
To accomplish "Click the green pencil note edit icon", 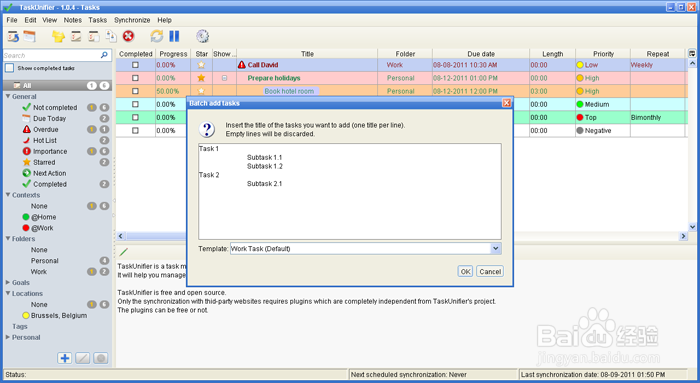I will 124,252.
